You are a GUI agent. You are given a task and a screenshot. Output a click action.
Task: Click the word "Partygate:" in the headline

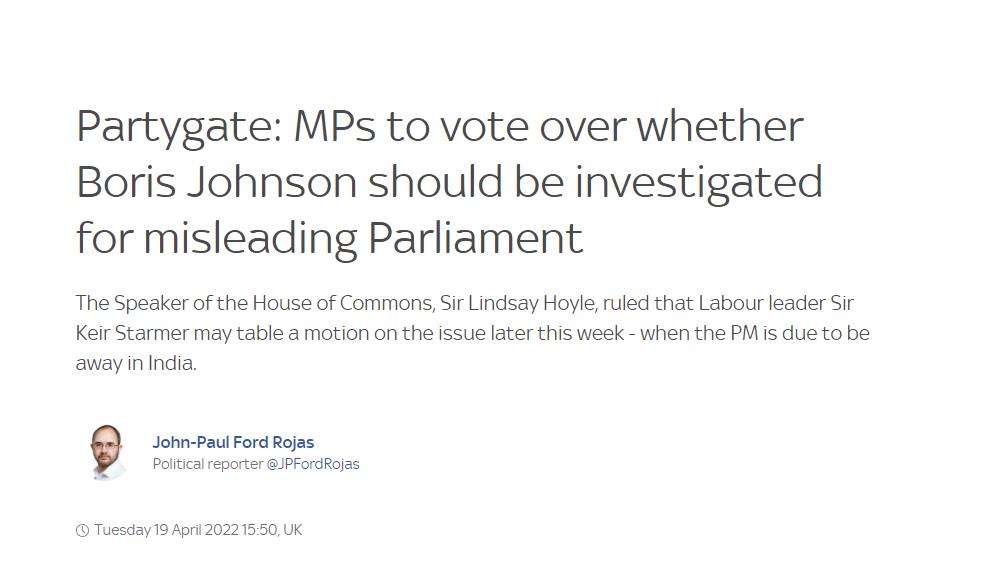[x=180, y=128]
